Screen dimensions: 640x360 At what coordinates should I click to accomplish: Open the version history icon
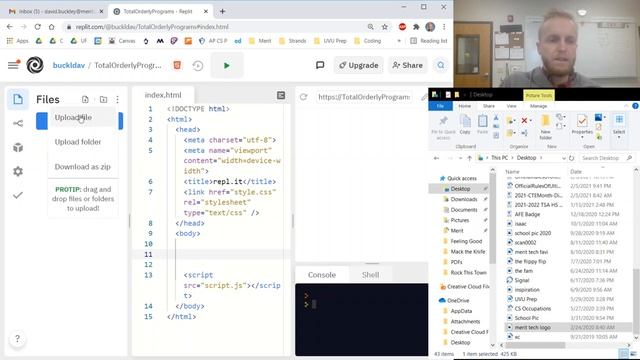198,65
